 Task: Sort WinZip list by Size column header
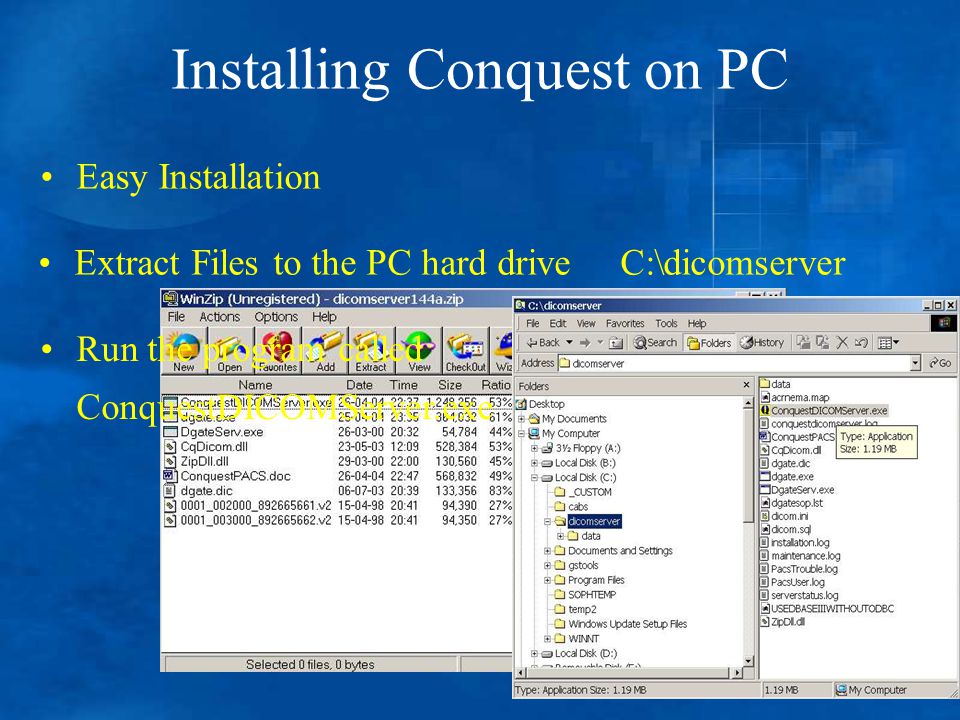pyautogui.click(x=450, y=385)
